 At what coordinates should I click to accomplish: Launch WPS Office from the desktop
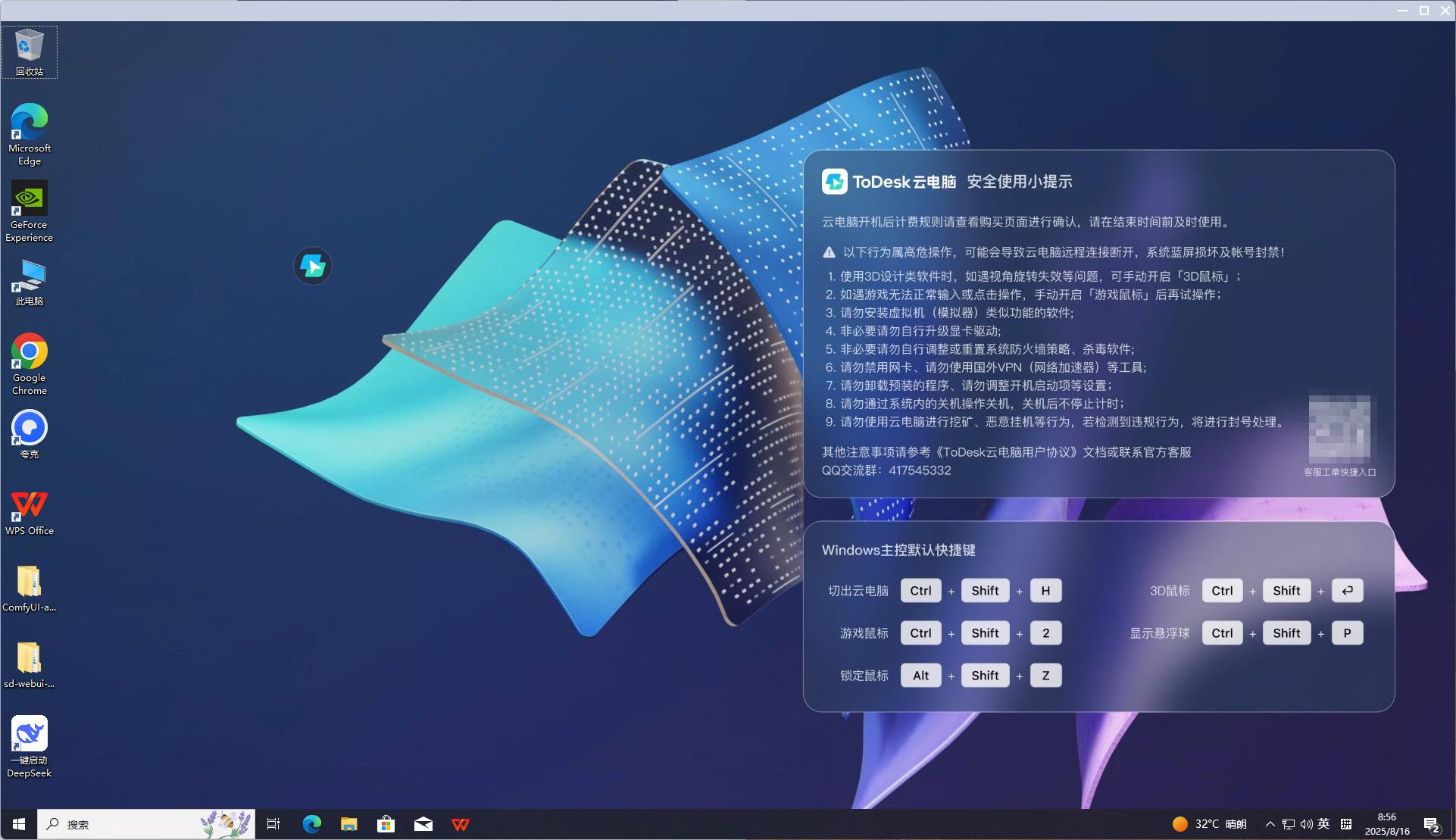tap(30, 513)
